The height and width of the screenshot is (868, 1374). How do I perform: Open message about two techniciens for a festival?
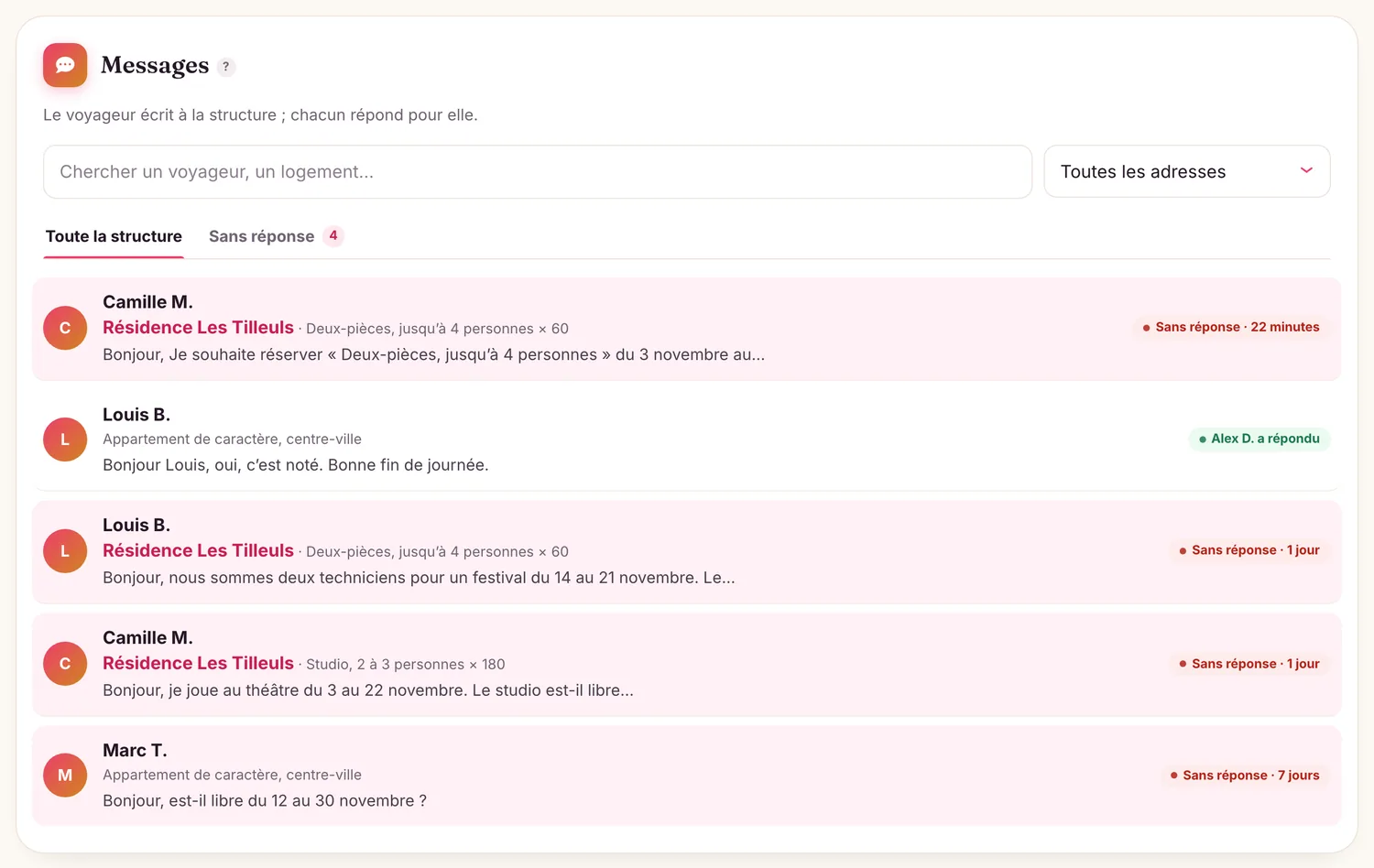click(x=419, y=578)
